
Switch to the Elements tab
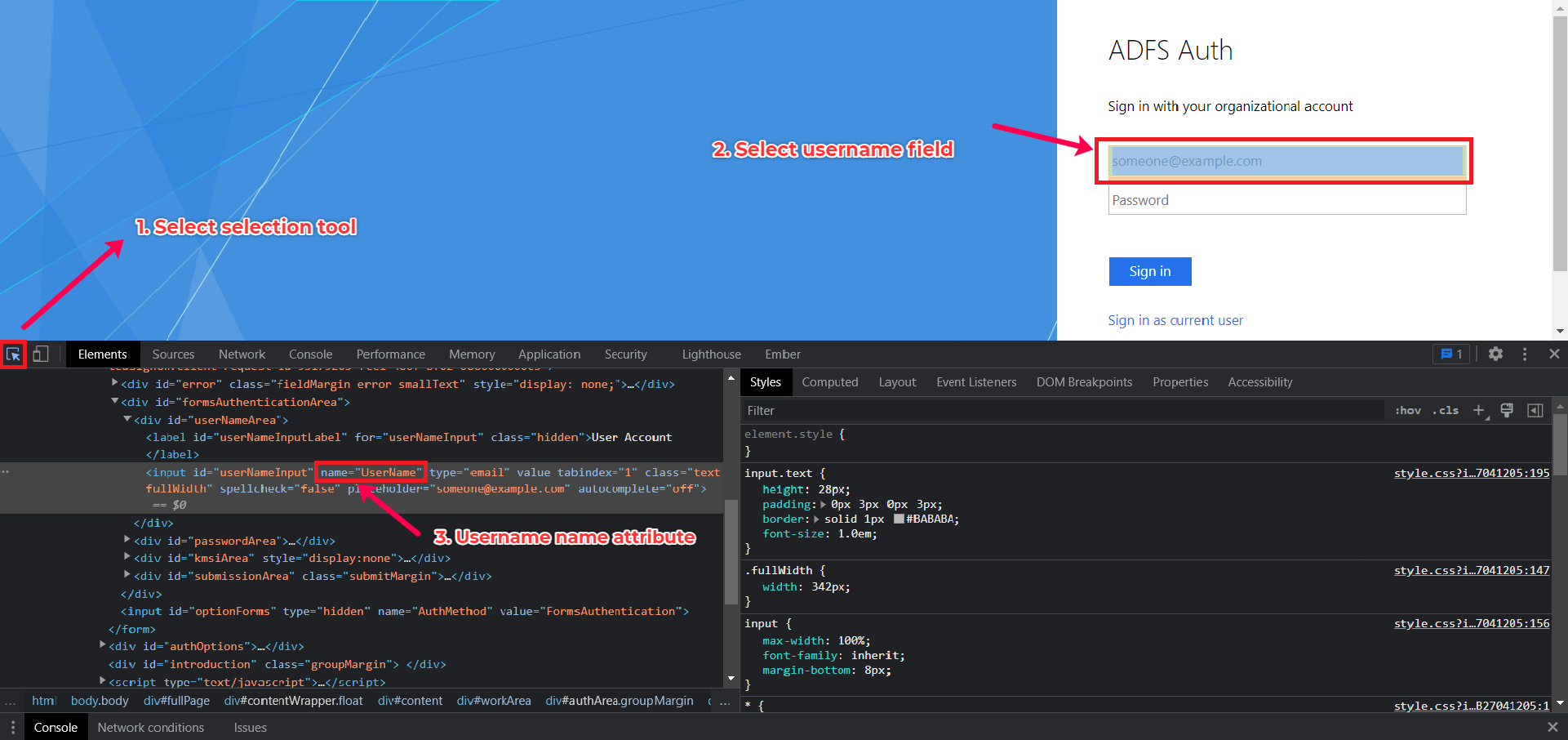point(102,354)
